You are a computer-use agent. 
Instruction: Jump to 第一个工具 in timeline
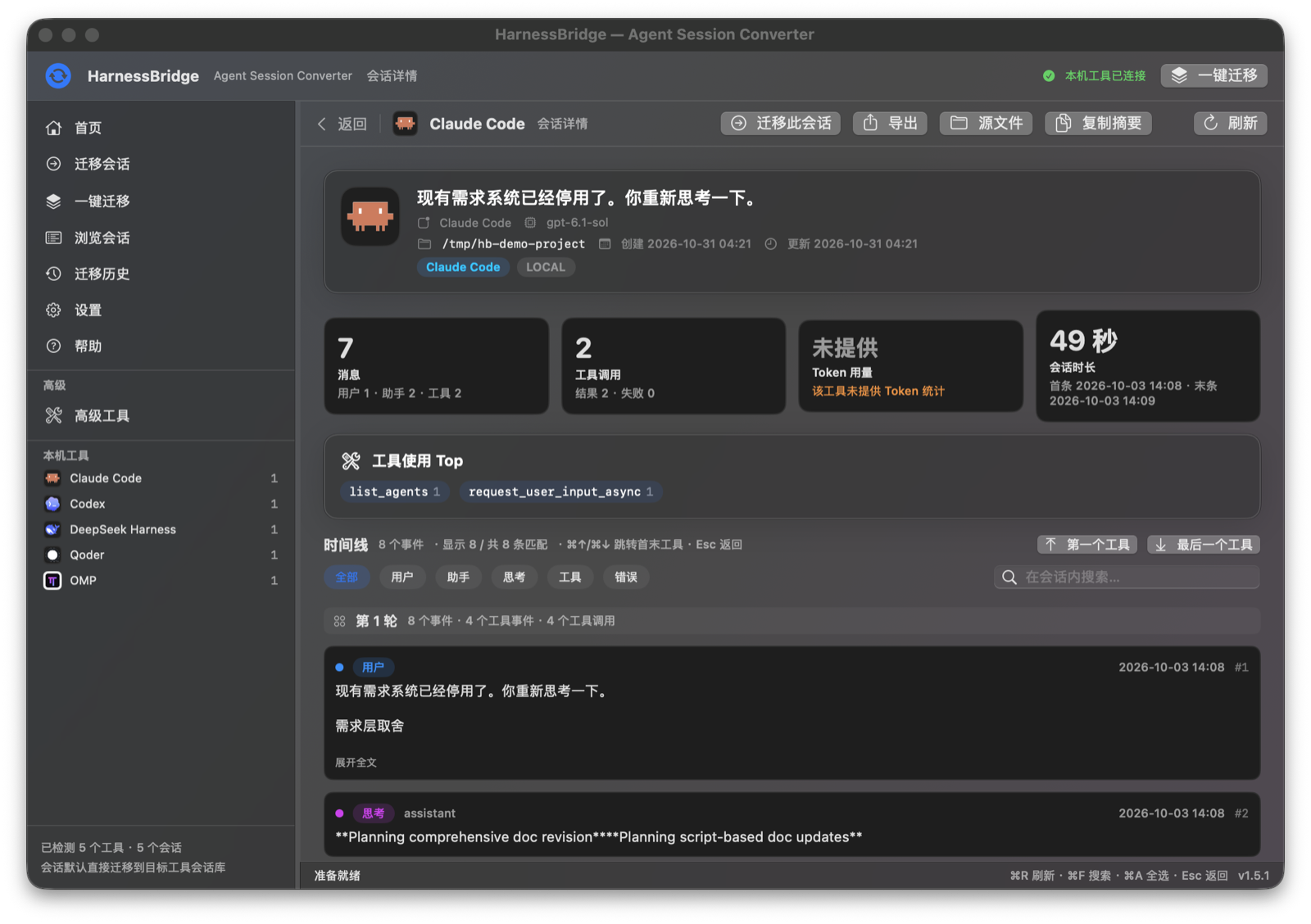(1088, 545)
